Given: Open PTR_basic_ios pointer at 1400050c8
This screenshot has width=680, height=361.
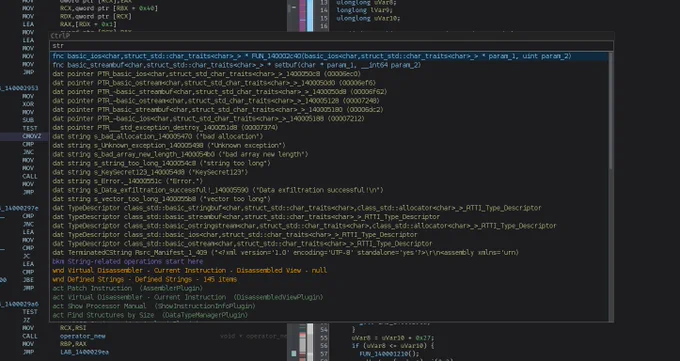Looking at the screenshot, I should pos(329,74).
